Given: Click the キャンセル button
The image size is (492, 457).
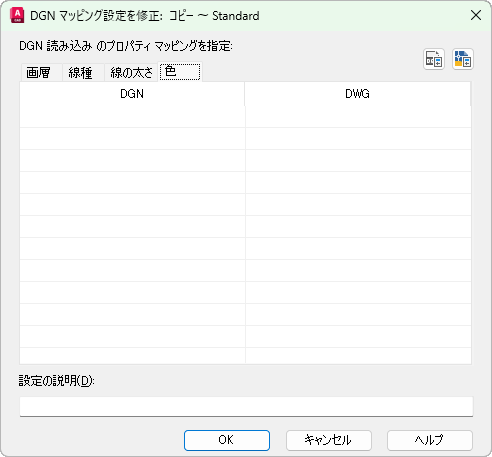Looking at the screenshot, I should 329,440.
